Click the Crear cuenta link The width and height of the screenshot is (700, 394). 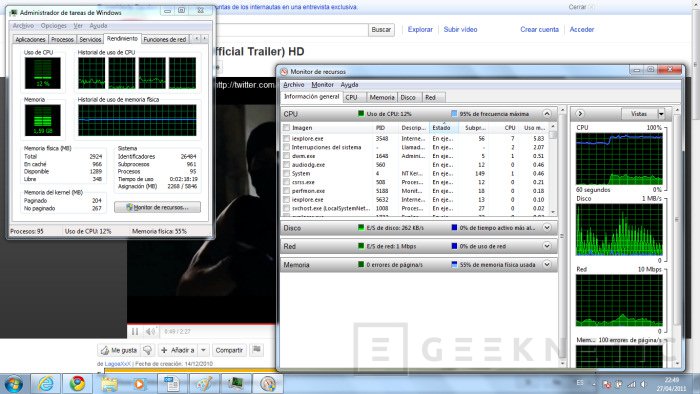click(x=539, y=29)
